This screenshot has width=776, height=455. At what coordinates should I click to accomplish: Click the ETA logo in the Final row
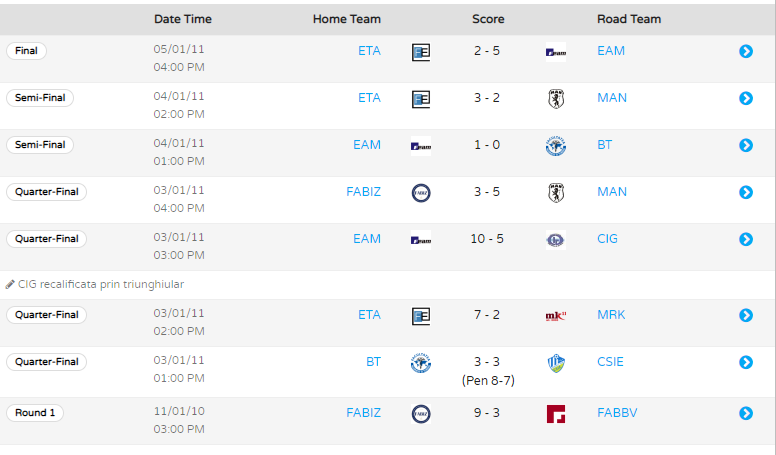click(x=421, y=52)
